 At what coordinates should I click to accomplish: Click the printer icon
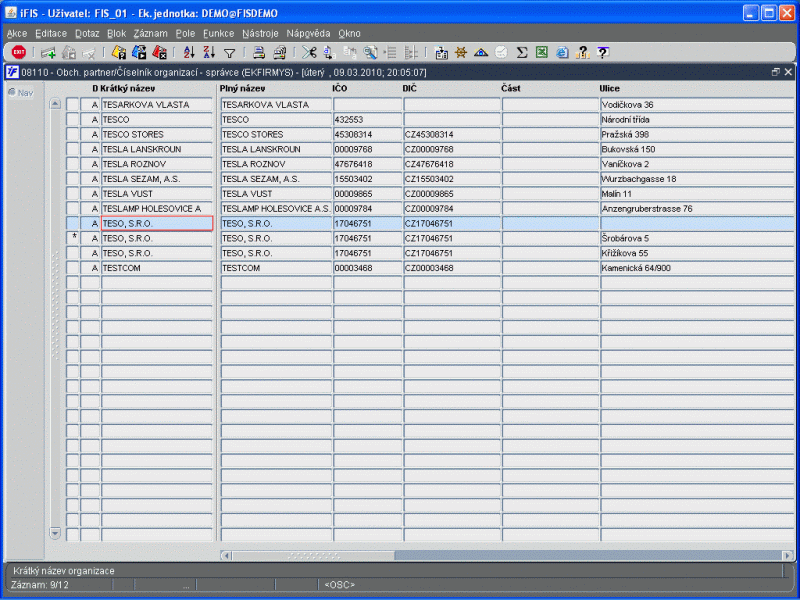click(259, 52)
